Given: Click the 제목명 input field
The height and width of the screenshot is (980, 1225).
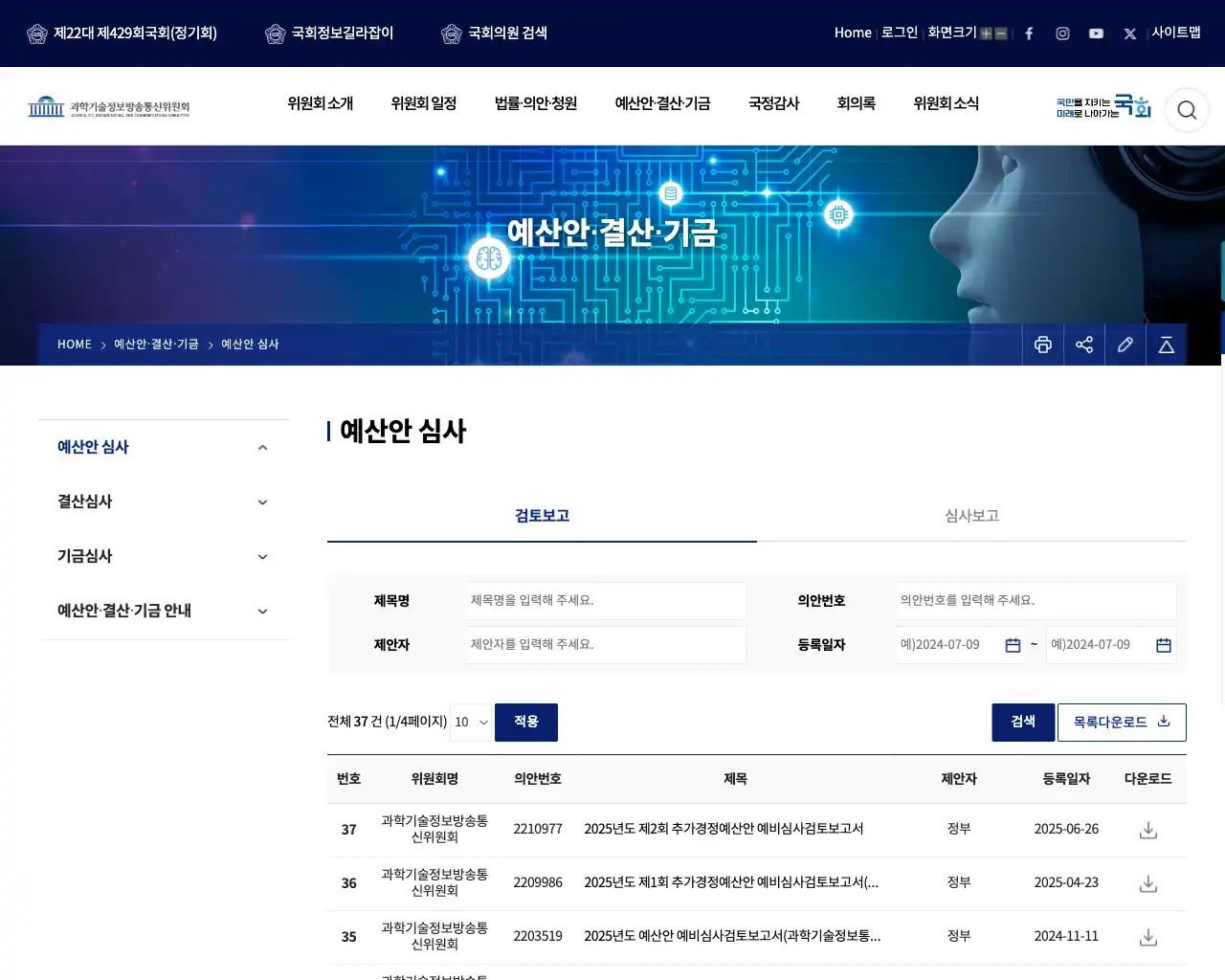Looking at the screenshot, I should click(x=607, y=601).
